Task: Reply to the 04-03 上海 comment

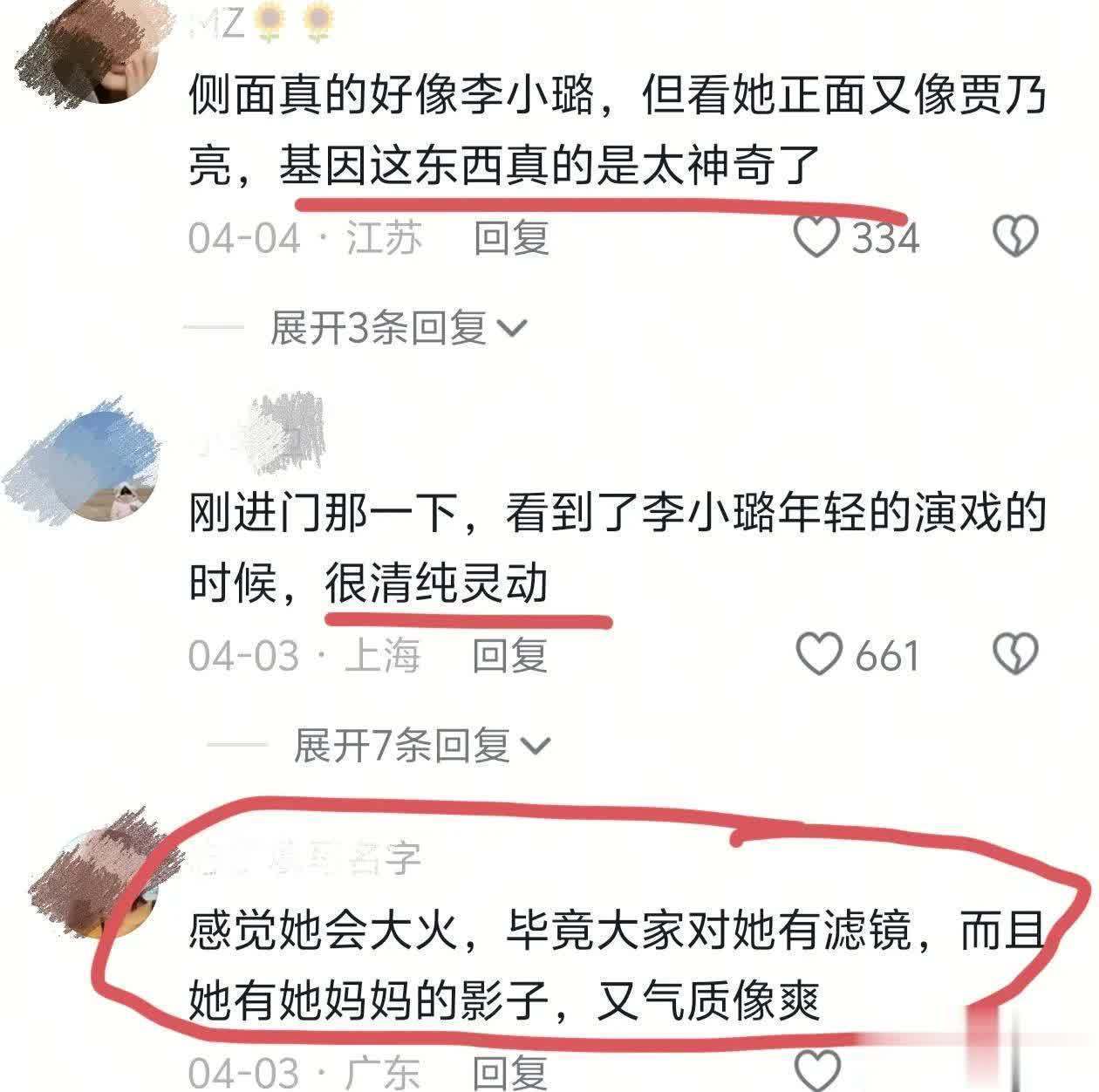Action: coord(510,655)
